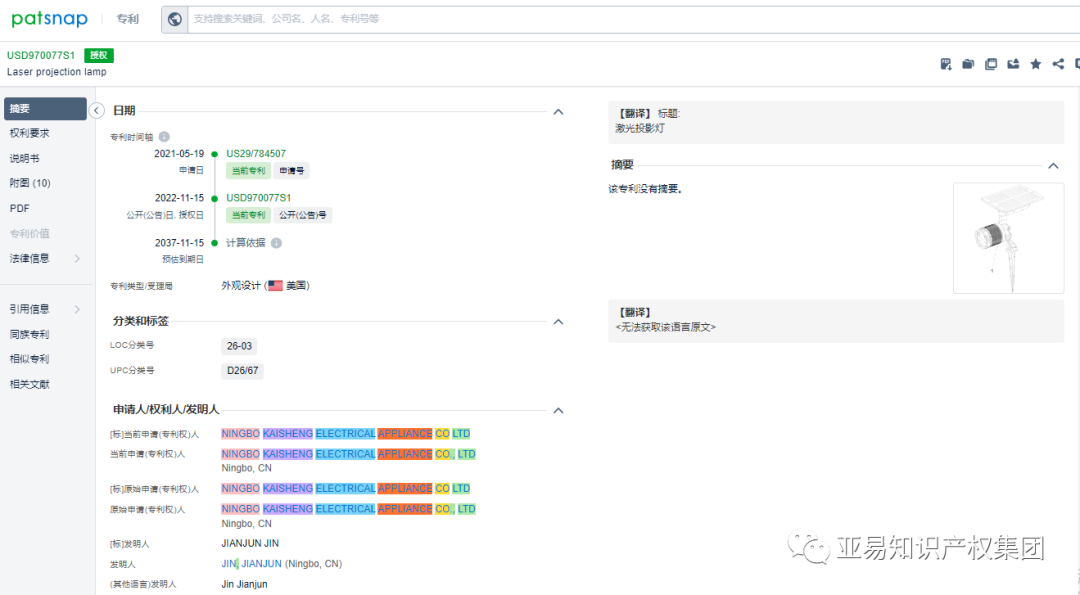Favorite this patent with the star icon
Viewport: 1080px width, 595px height.
pos(1035,64)
